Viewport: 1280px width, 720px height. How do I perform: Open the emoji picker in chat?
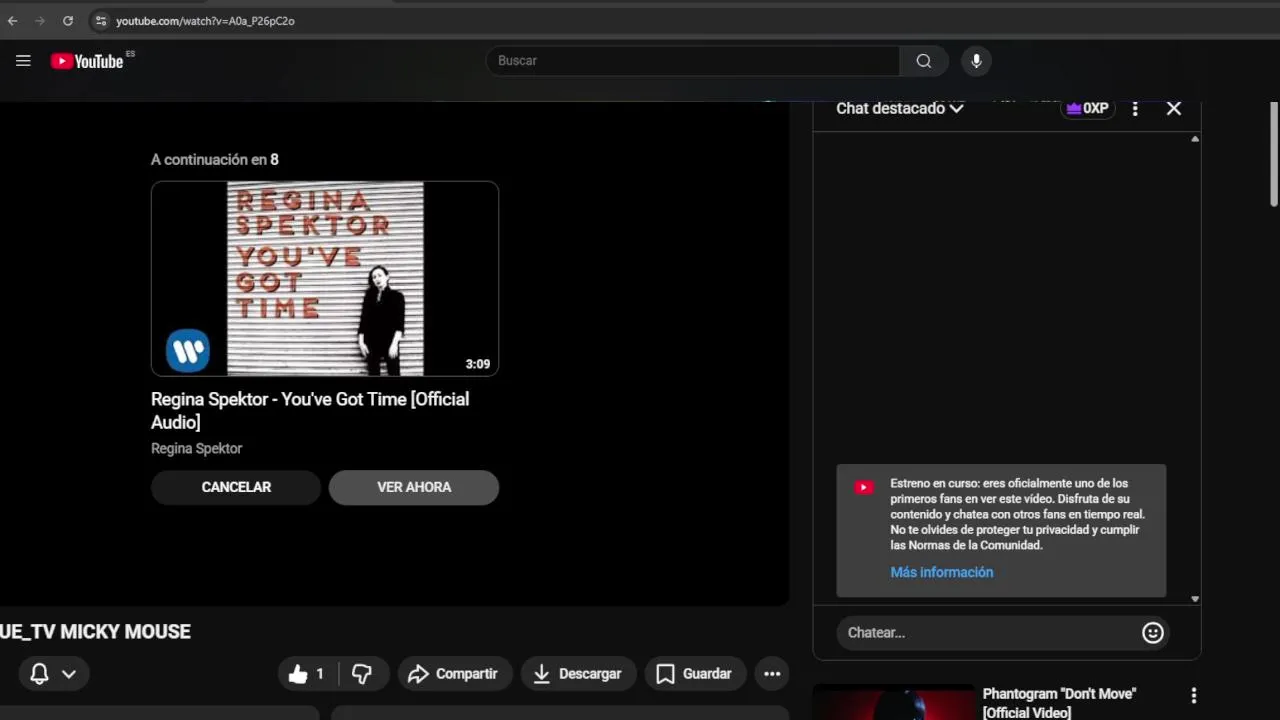click(1153, 632)
